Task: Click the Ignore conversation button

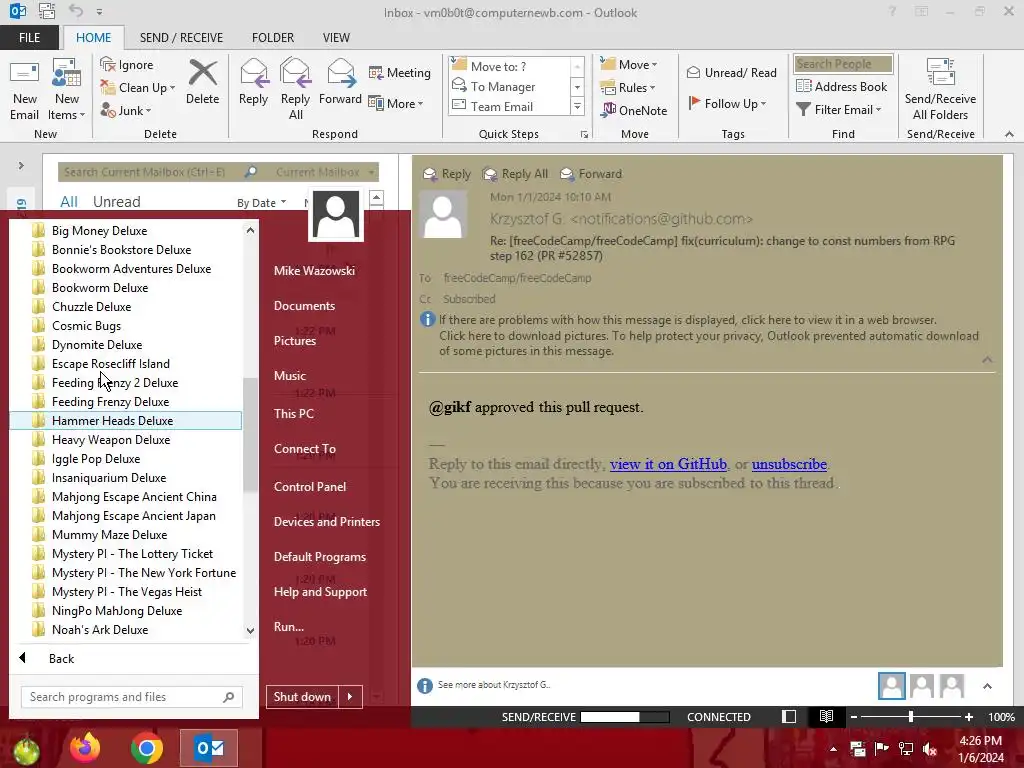Action: 127,65
